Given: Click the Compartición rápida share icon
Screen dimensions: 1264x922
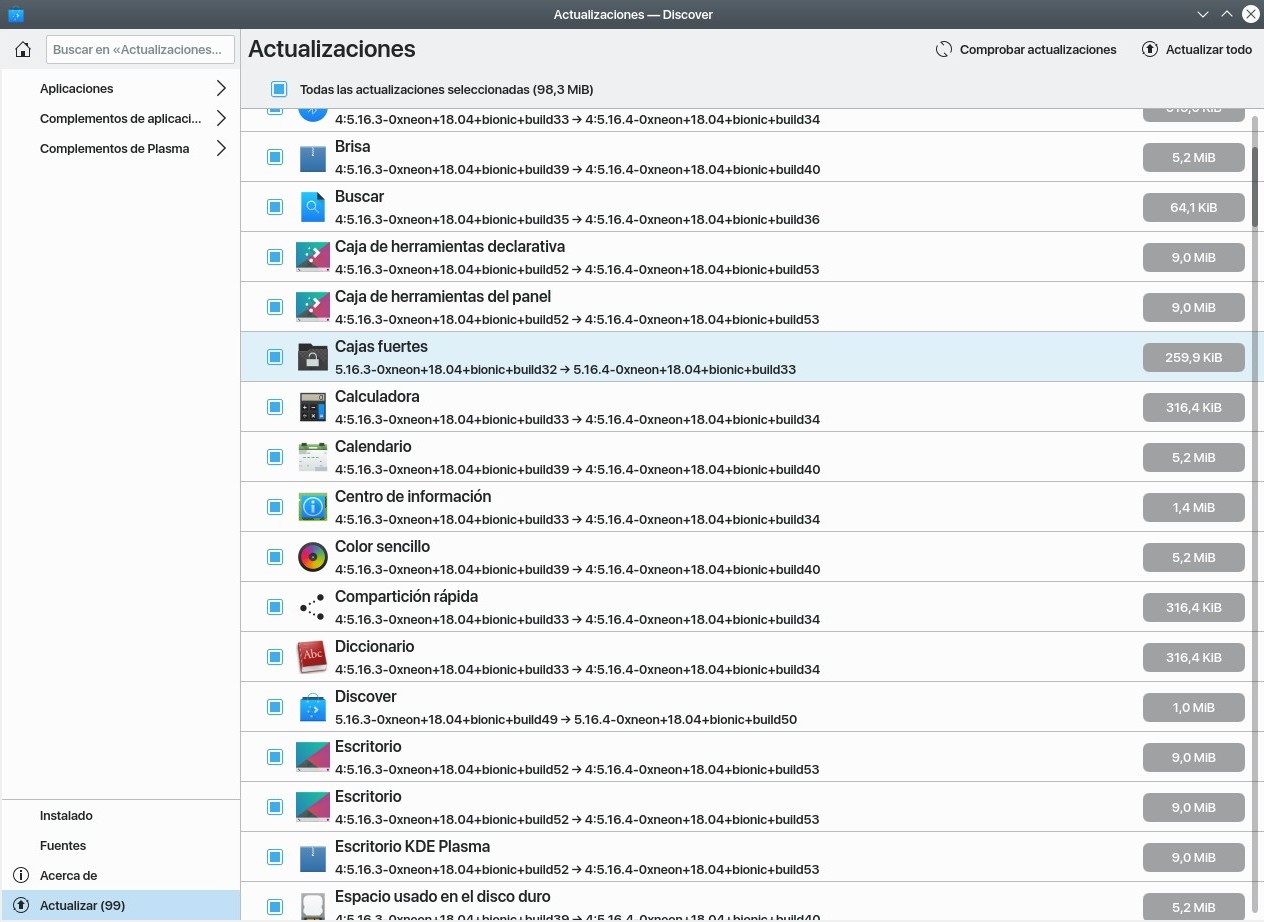Looking at the screenshot, I should [313, 607].
